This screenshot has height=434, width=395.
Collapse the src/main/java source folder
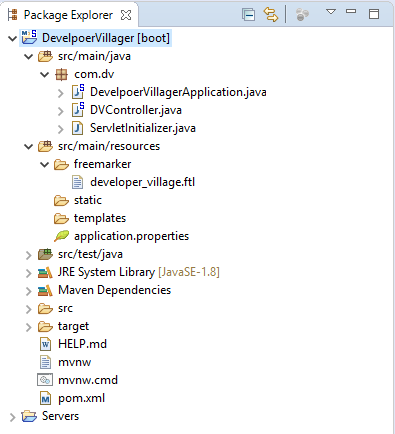(29, 56)
